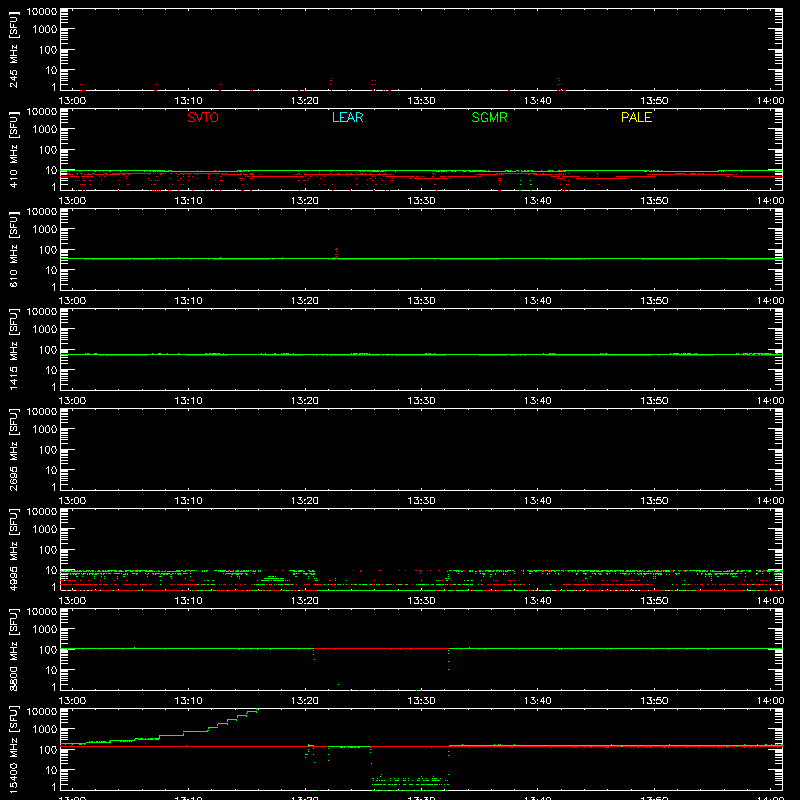The image size is (800, 800).
Task: Click the 100 tick on the 8800 MHz axis
Action: [x=48, y=649]
